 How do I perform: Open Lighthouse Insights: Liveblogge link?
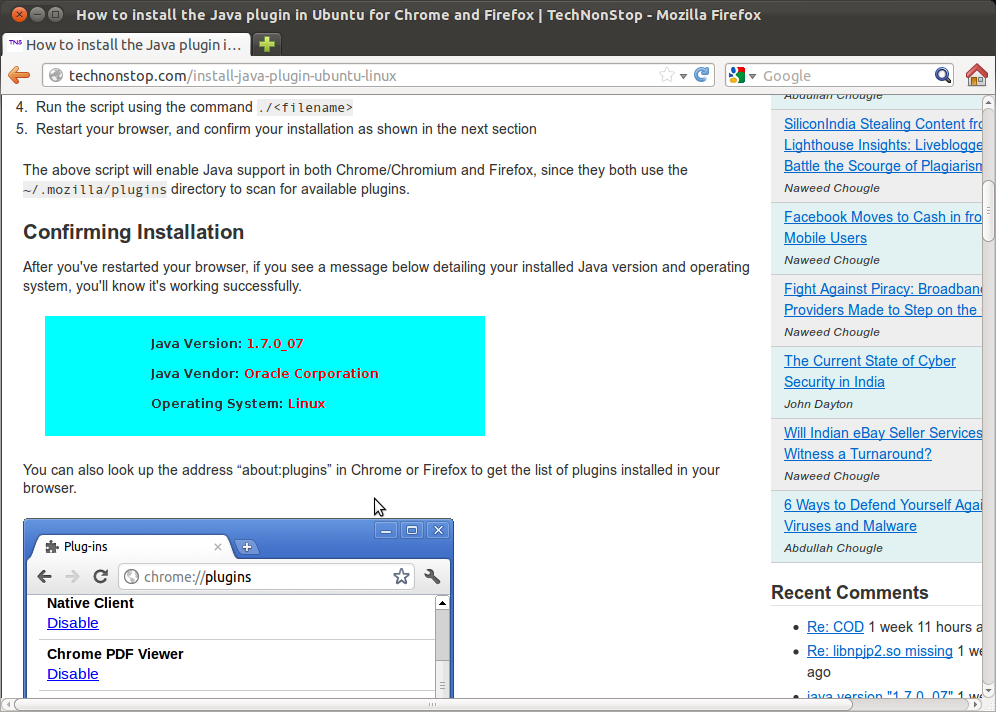(883, 145)
